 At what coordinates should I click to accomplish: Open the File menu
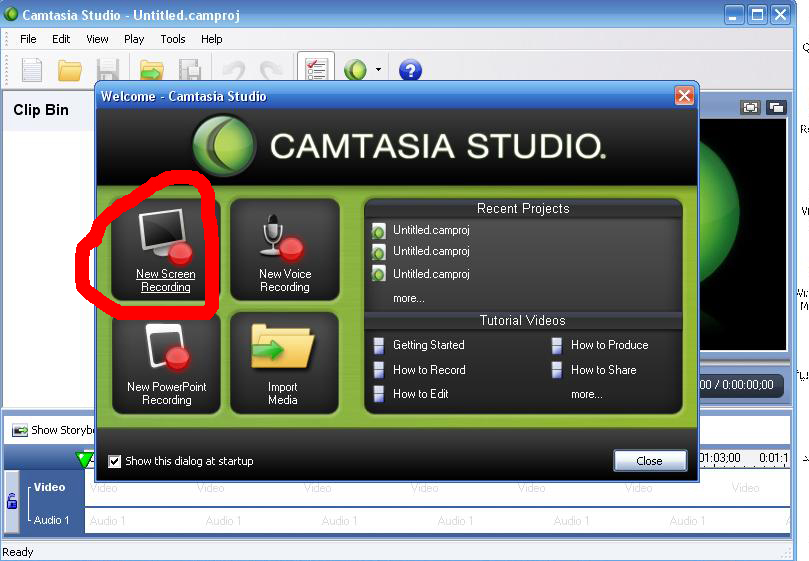pos(28,39)
